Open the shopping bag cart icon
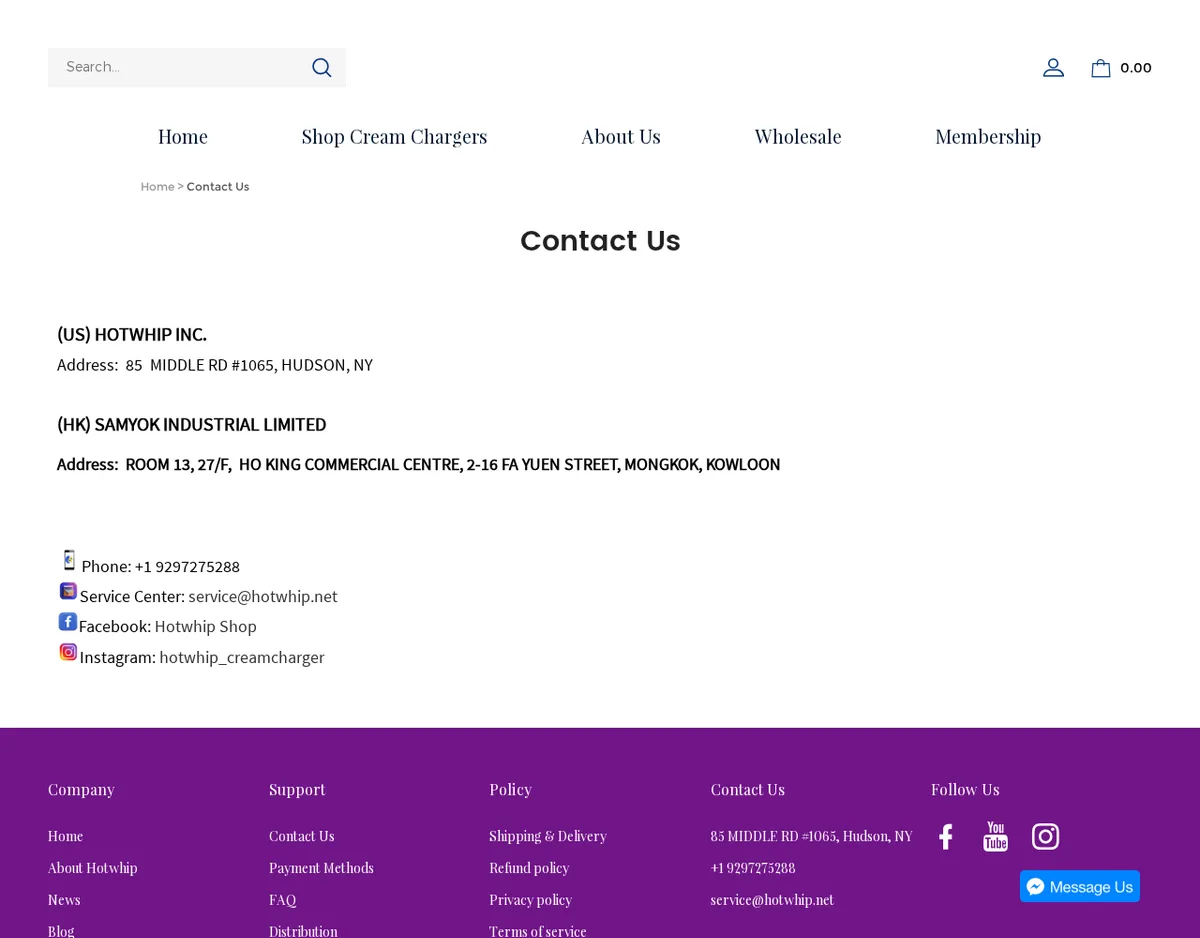Viewport: 1200px width, 938px height. (1100, 68)
